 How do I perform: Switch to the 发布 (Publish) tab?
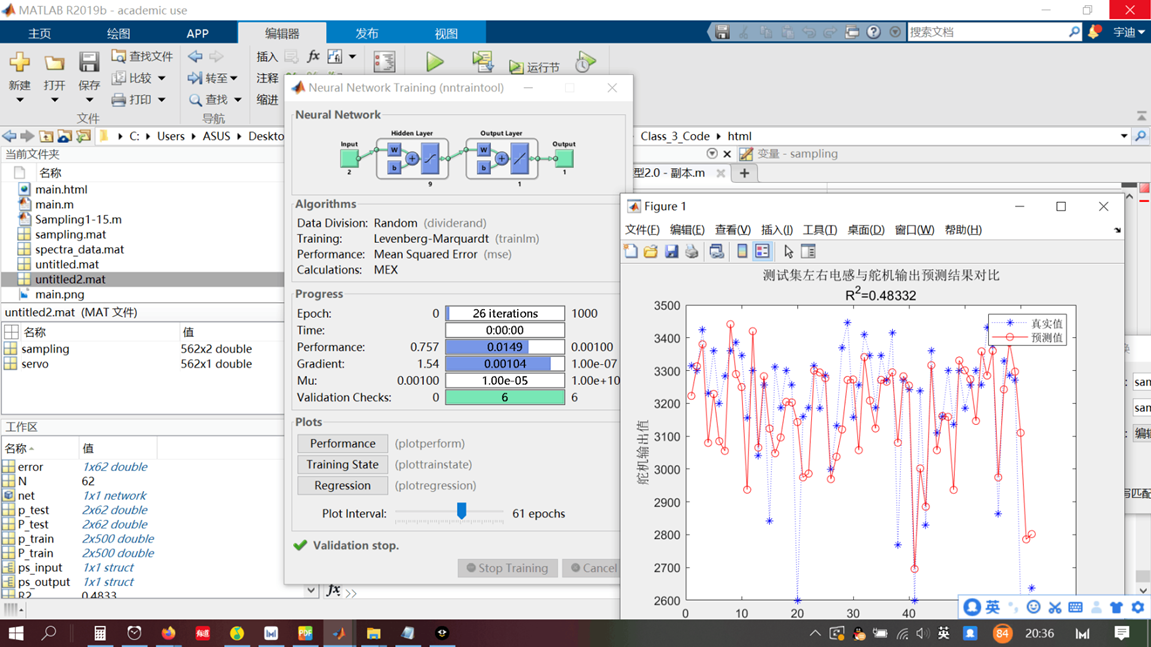coord(367,34)
